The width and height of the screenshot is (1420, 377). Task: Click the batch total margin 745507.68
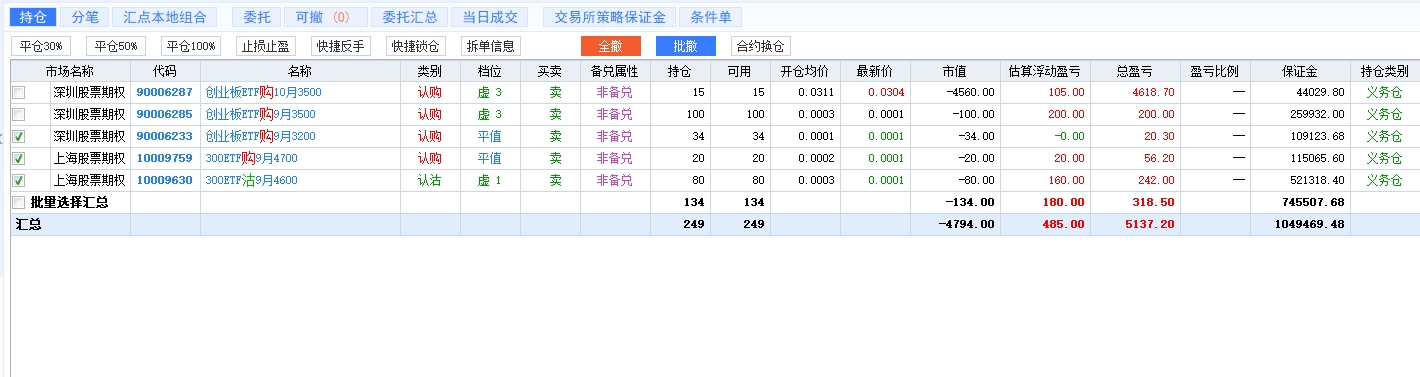pyautogui.click(x=1313, y=202)
